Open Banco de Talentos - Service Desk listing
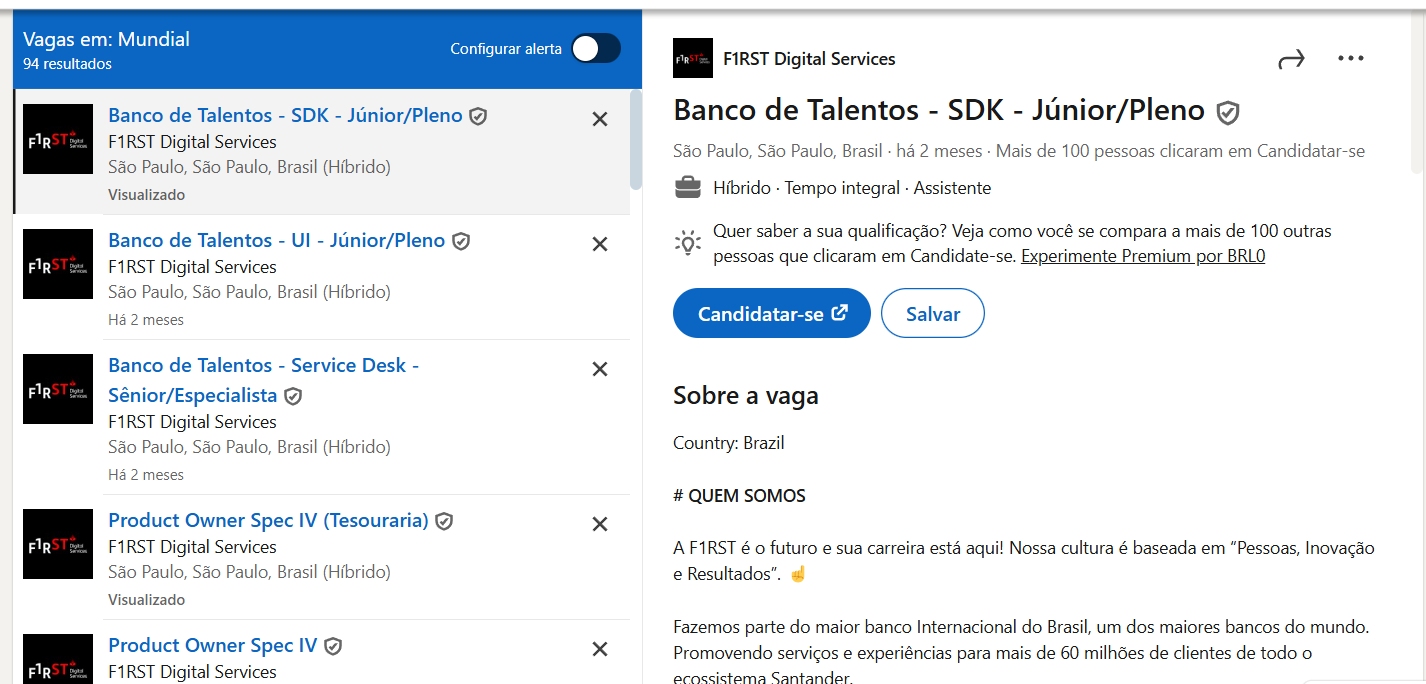The image size is (1426, 684). 263,380
